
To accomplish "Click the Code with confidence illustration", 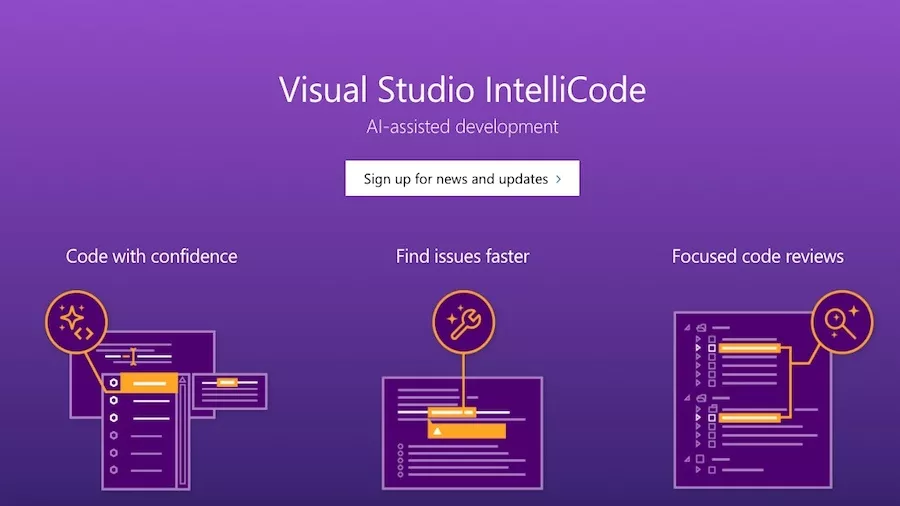I will (x=156, y=390).
